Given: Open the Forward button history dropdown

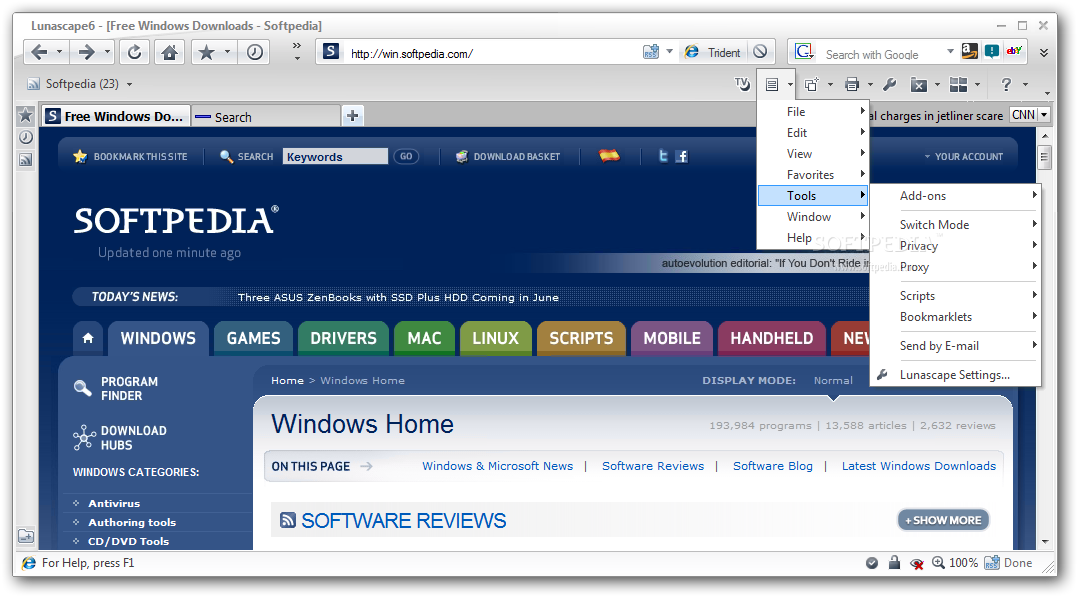Looking at the screenshot, I should coord(107,52).
